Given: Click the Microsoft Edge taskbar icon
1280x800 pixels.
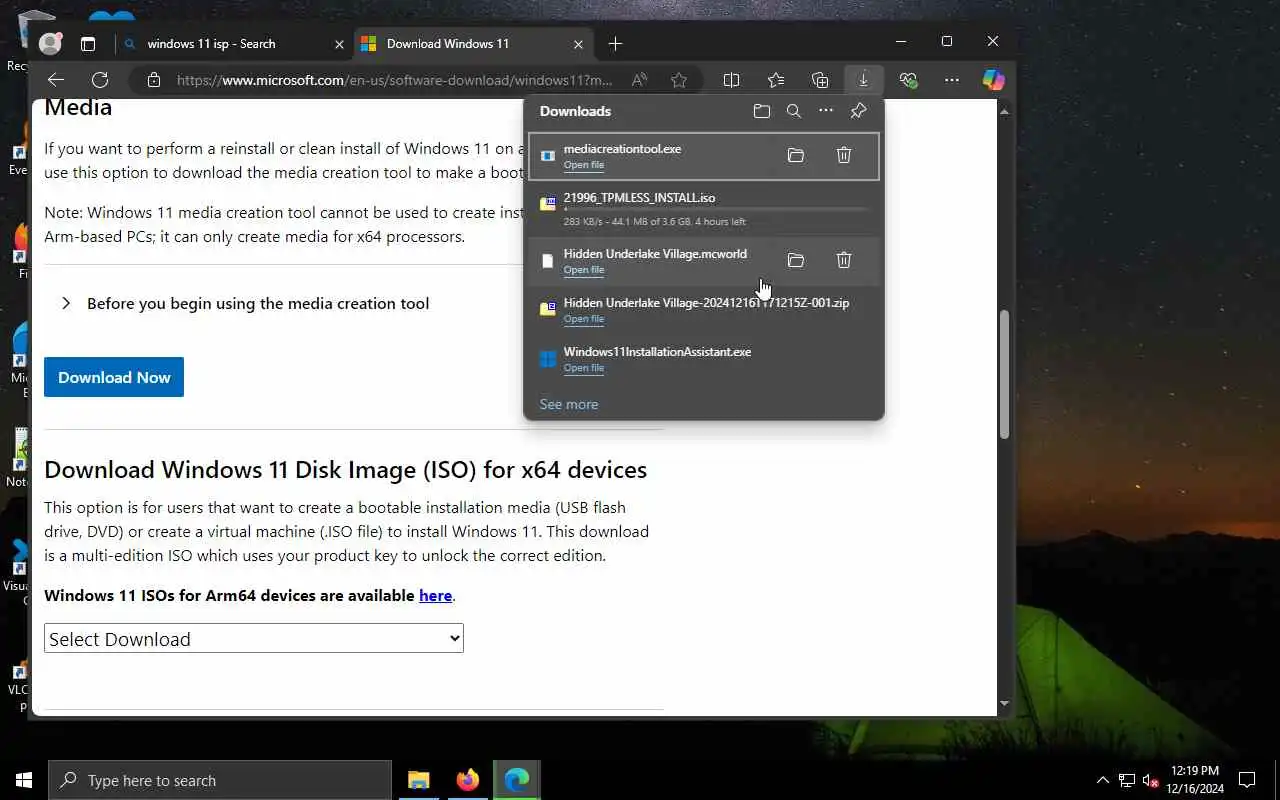Looking at the screenshot, I should pyautogui.click(x=516, y=780).
